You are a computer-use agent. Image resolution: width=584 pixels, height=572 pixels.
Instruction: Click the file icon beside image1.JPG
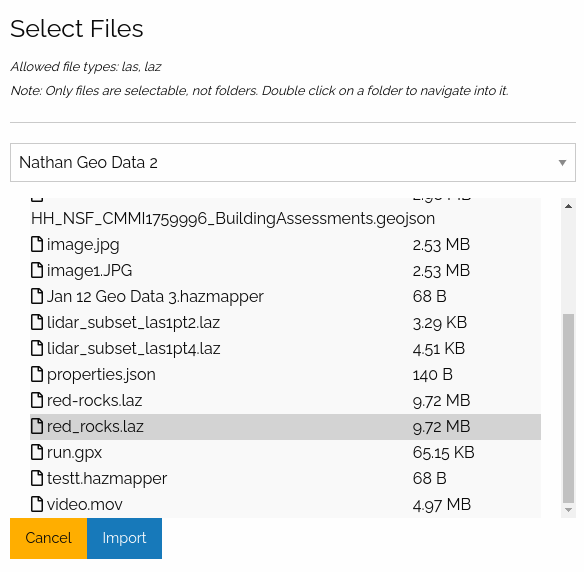click(x=36, y=270)
